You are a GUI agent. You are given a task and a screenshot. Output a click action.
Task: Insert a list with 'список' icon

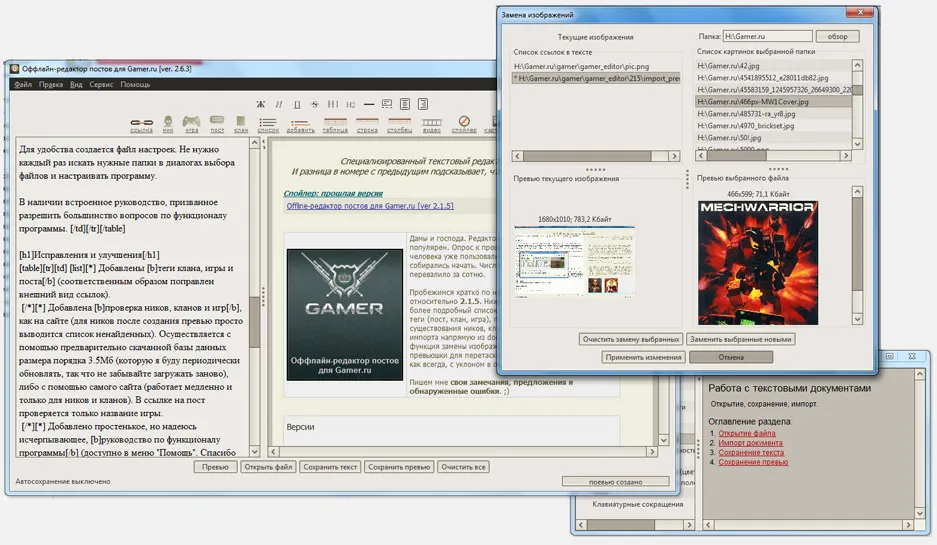(268, 123)
